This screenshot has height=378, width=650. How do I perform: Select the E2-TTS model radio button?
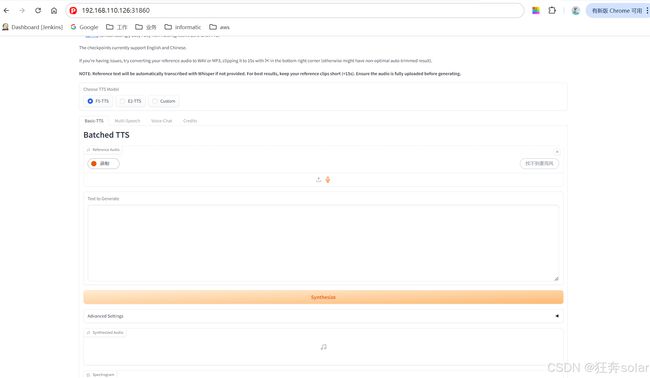[122, 101]
